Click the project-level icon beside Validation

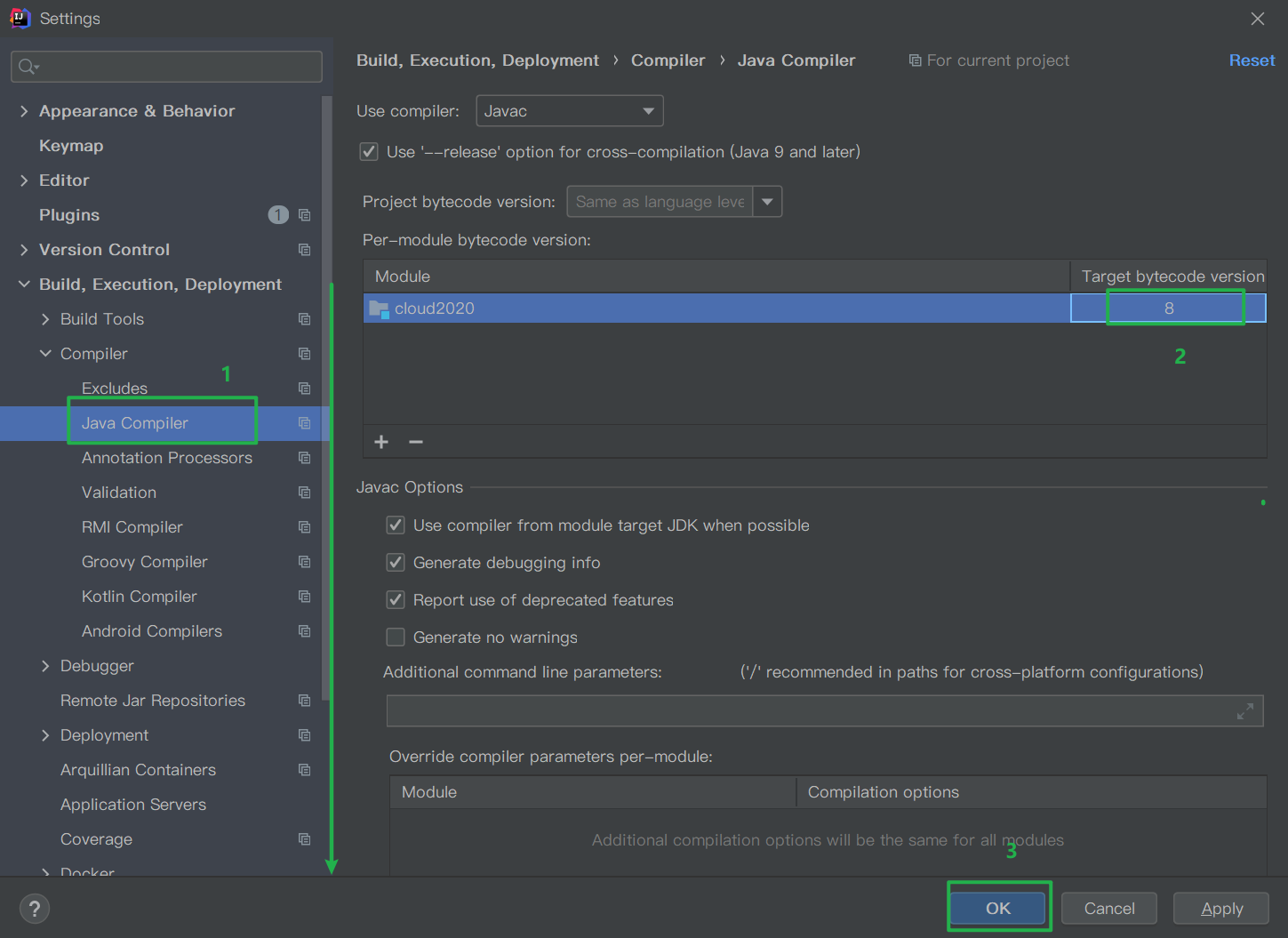[305, 493]
